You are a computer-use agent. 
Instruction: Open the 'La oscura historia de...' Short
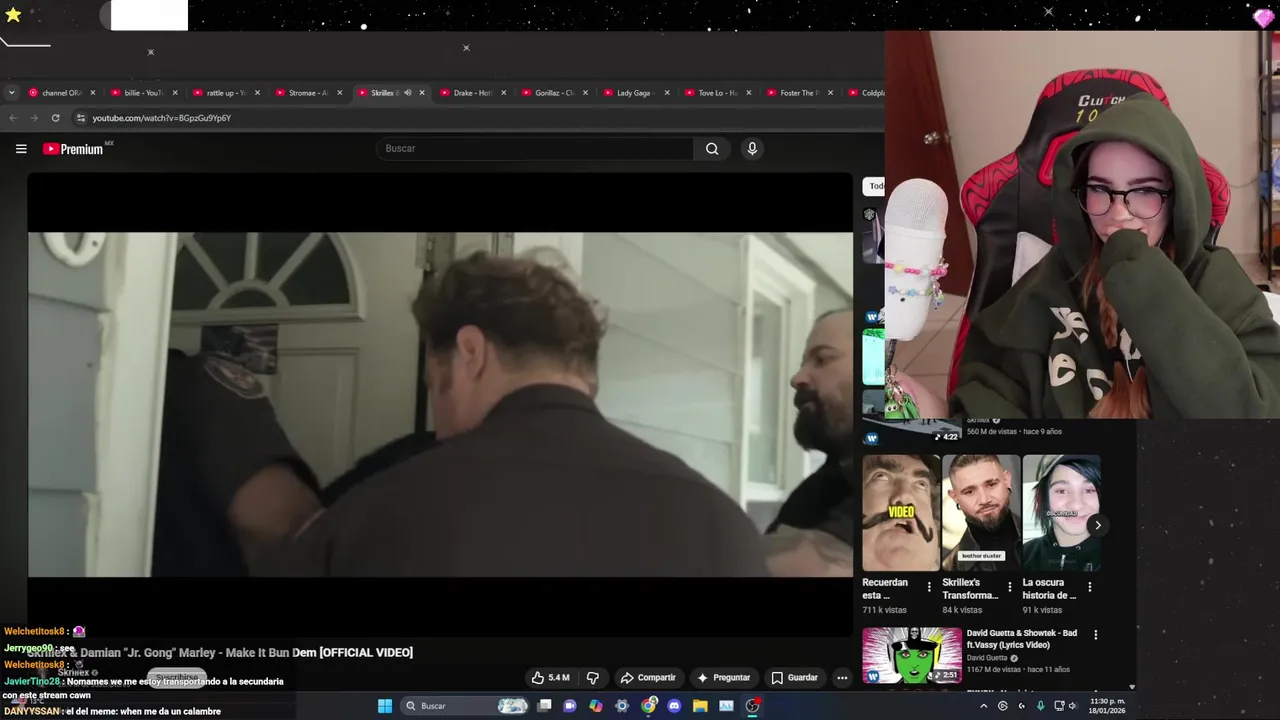coord(1061,513)
